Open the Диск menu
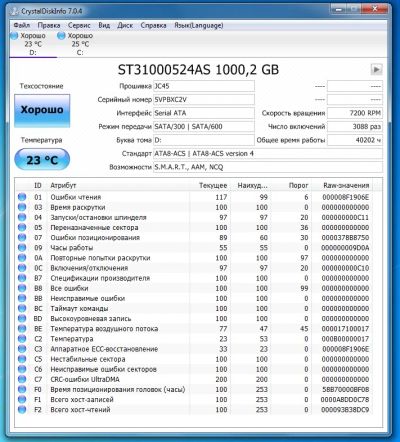 (x=125, y=25)
